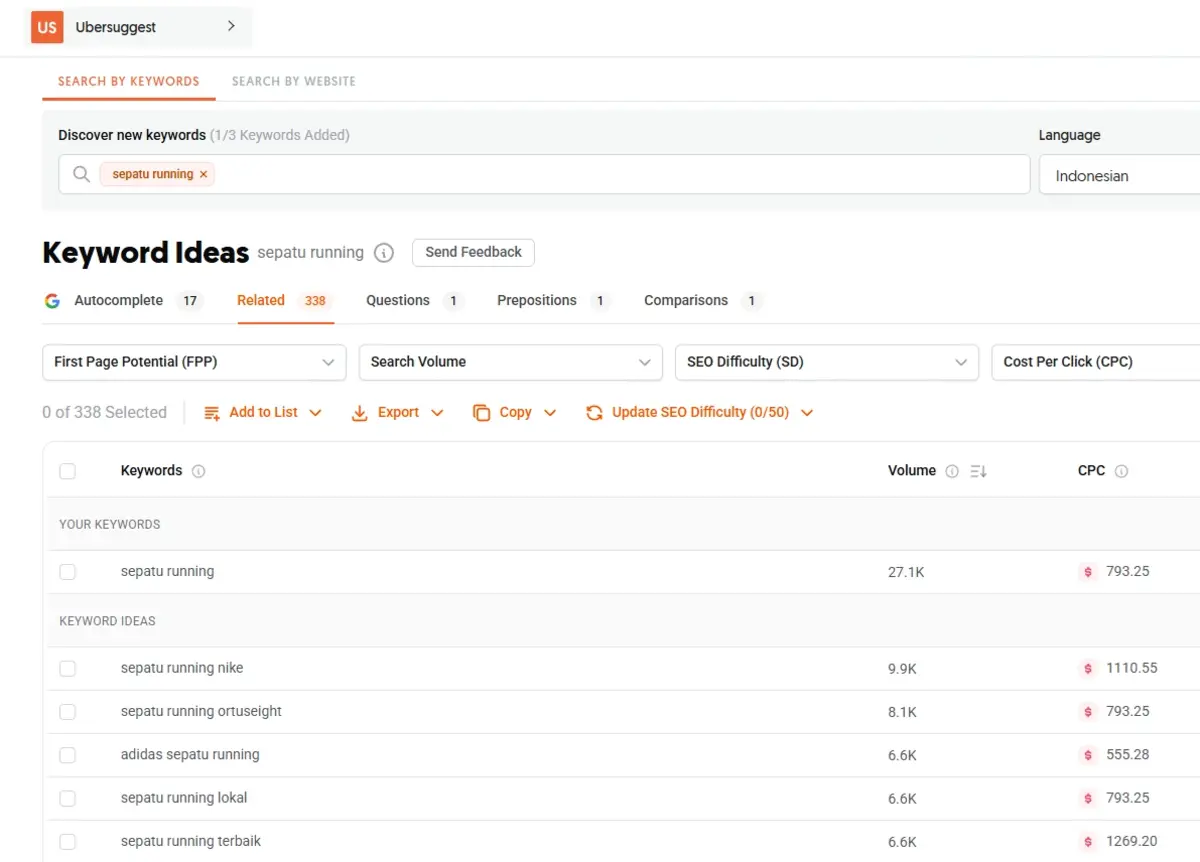Click the info icon next to CPC header

click(1121, 471)
